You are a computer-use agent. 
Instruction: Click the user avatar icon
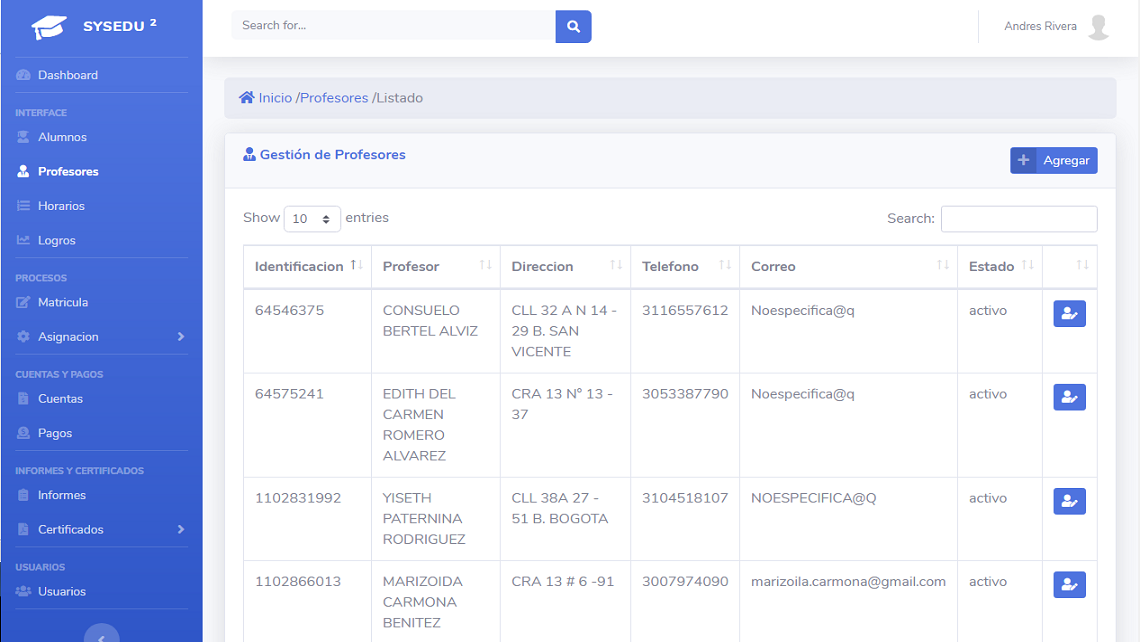[1098, 27]
